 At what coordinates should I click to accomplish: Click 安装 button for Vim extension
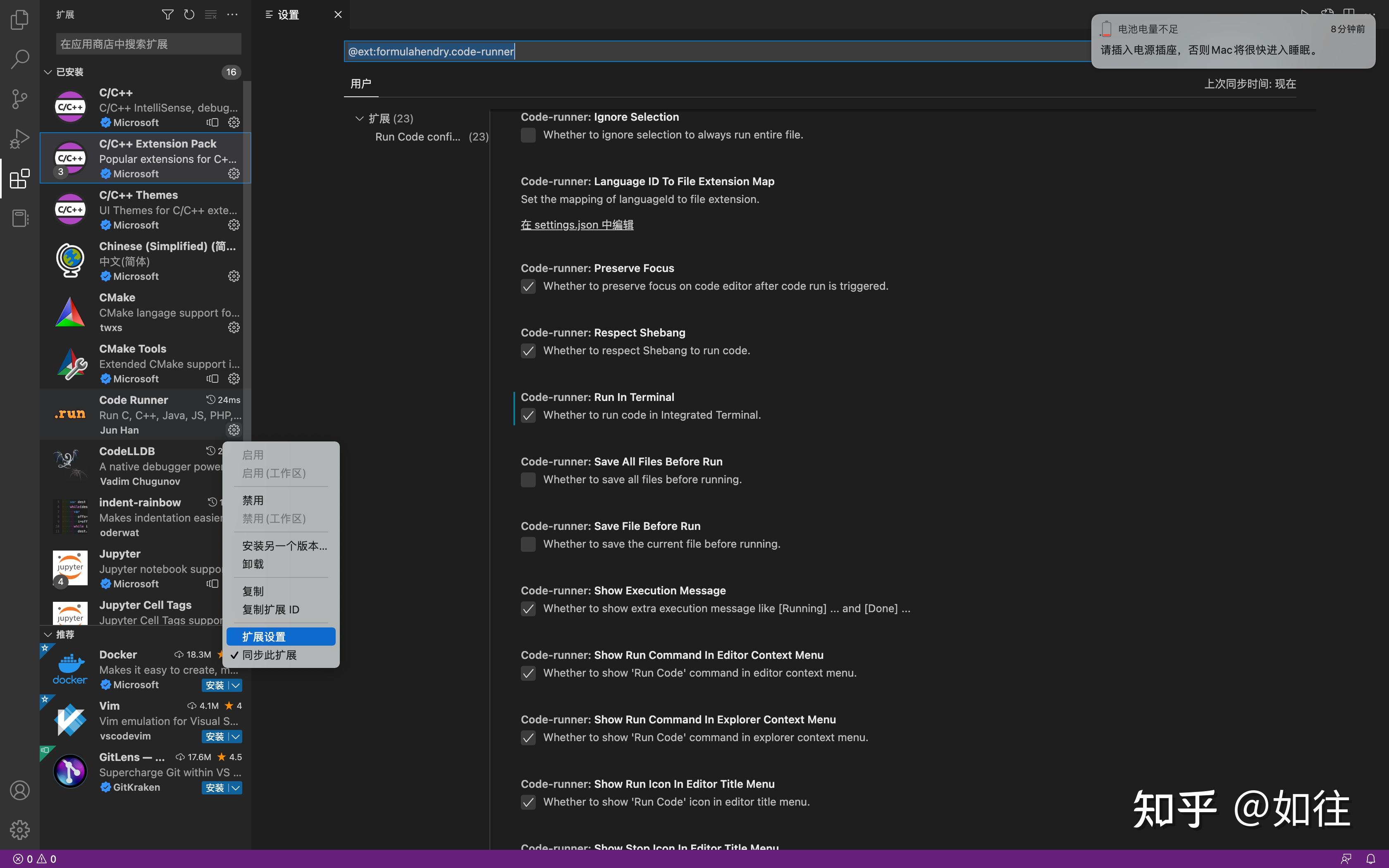215,737
